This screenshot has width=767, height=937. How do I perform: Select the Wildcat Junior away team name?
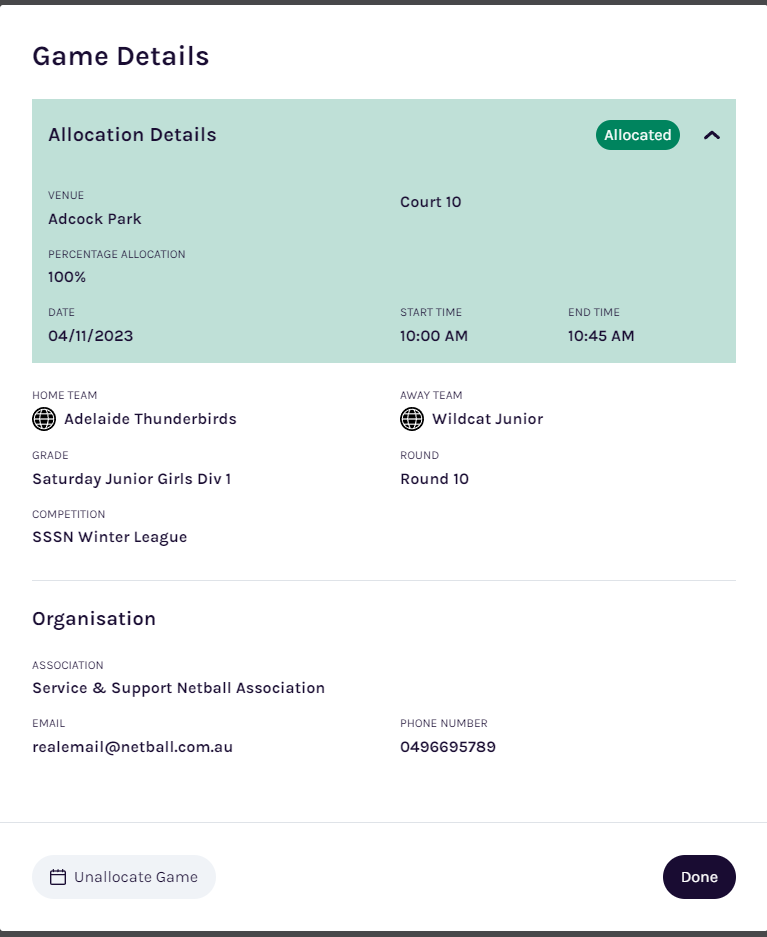tap(487, 419)
